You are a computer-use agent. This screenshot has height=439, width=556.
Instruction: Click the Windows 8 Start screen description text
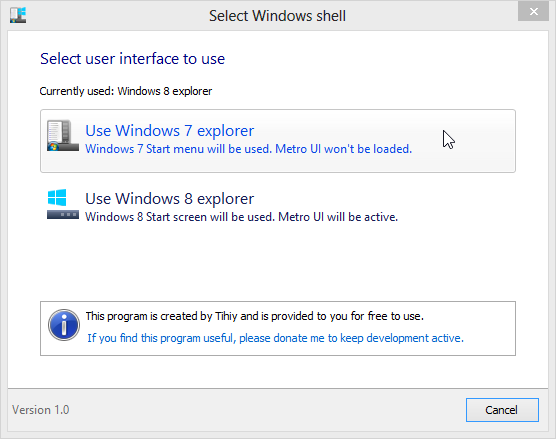pos(241,217)
